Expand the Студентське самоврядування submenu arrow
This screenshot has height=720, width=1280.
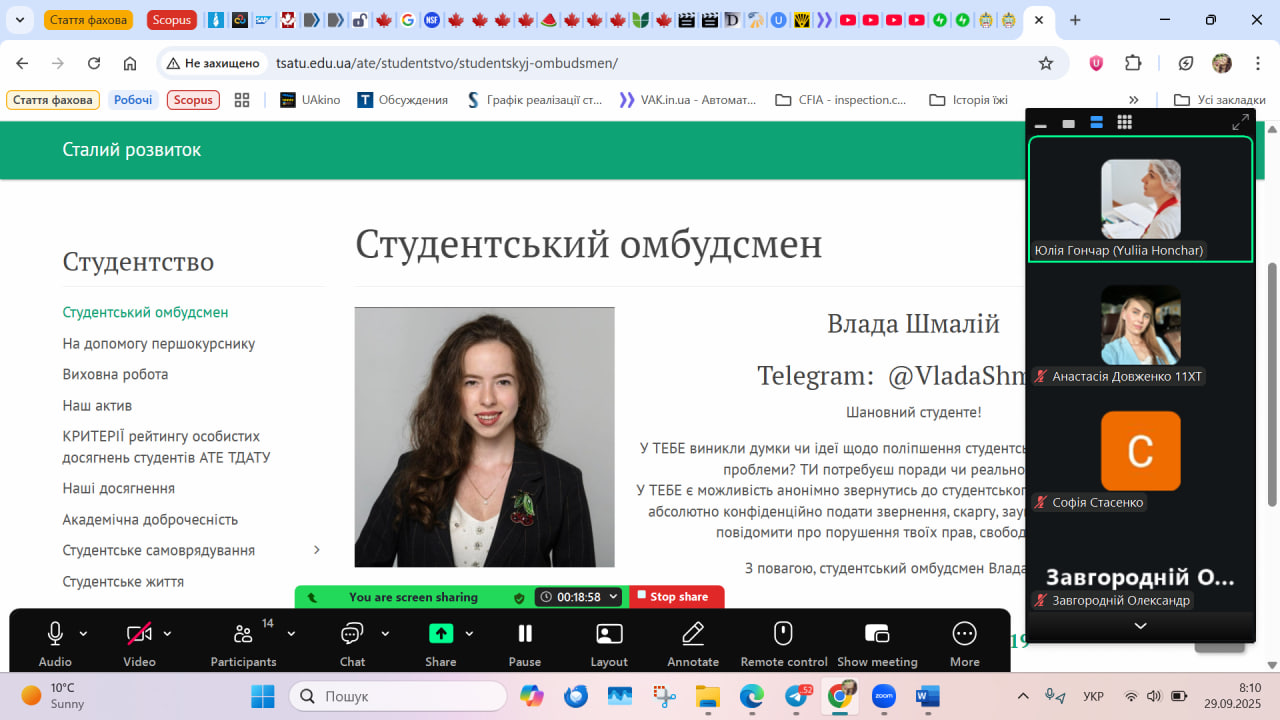tap(317, 550)
